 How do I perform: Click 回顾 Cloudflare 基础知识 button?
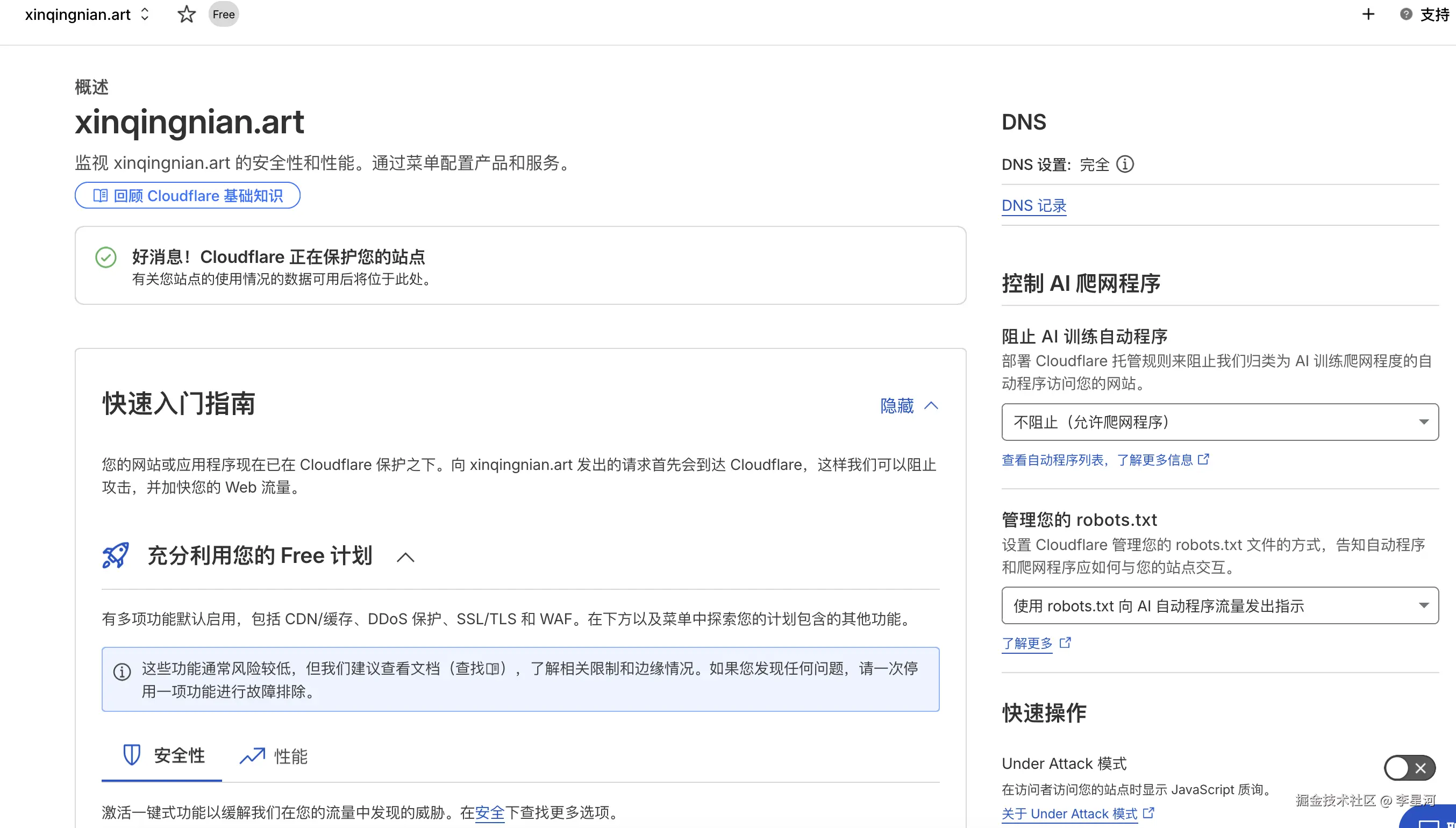coord(188,196)
